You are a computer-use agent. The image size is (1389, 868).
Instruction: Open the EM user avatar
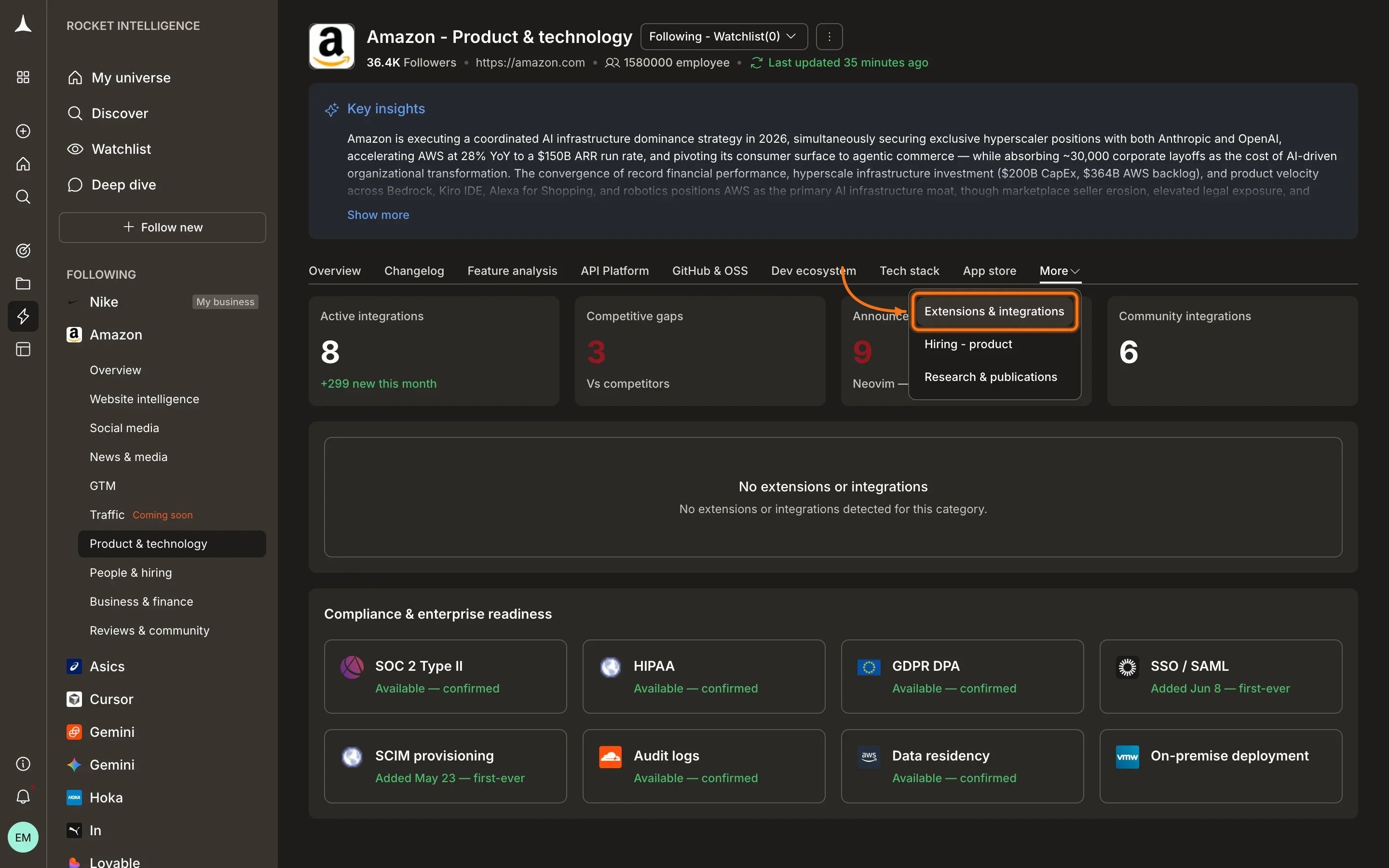pos(23,837)
